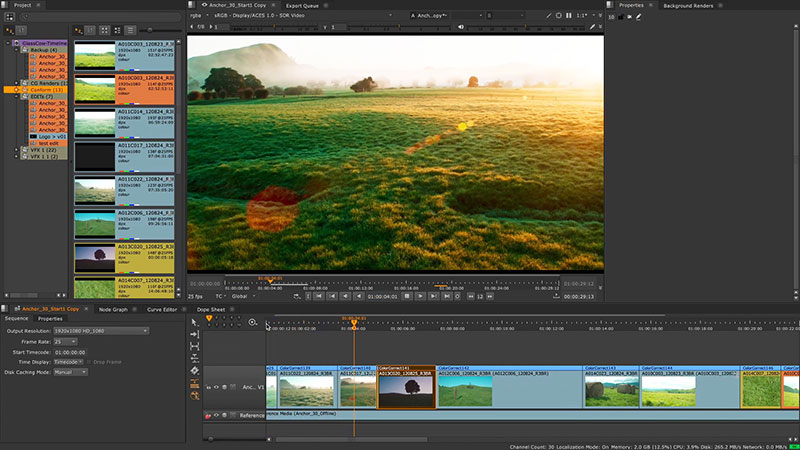This screenshot has height=450, width=800.
Task: Select the Properties sub-tab beside Sequence
Action: 50,318
